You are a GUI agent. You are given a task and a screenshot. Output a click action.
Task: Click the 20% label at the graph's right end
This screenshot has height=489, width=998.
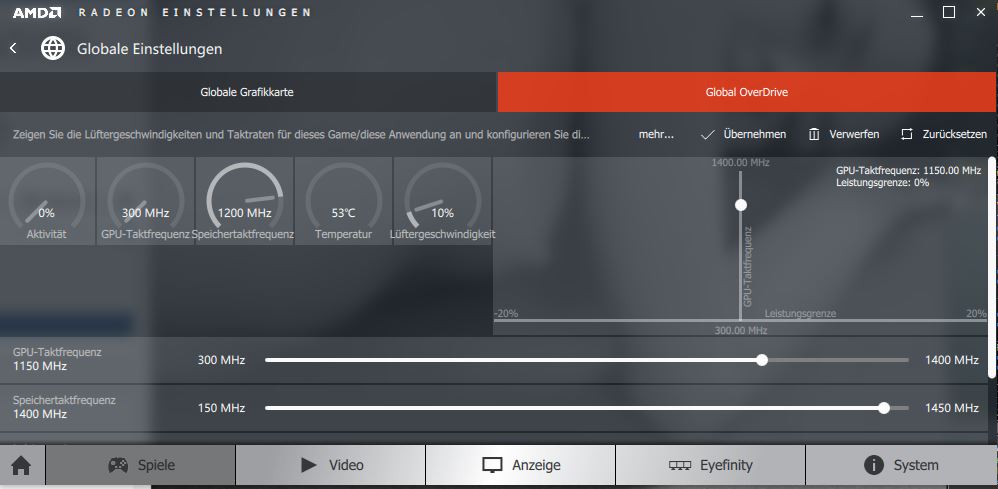point(976,314)
